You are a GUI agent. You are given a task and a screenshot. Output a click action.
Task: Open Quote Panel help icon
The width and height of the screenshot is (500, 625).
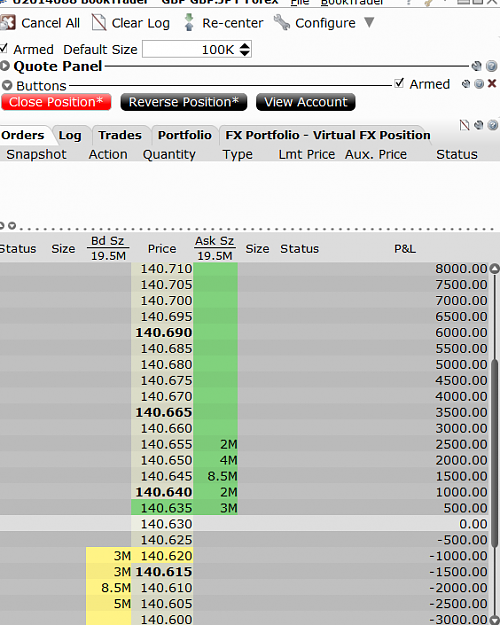(x=492, y=66)
